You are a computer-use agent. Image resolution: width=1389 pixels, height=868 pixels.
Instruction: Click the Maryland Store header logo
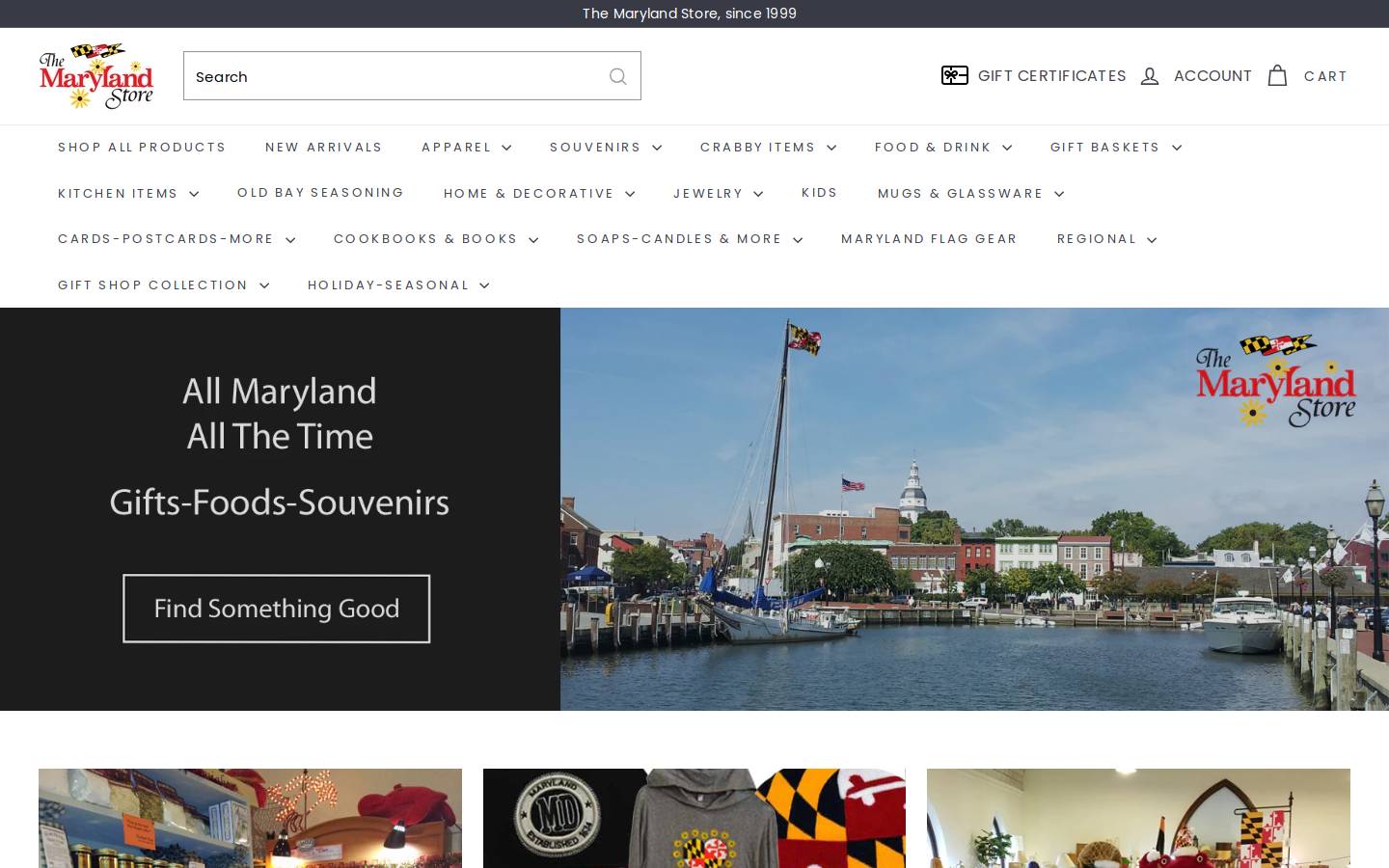click(x=96, y=75)
